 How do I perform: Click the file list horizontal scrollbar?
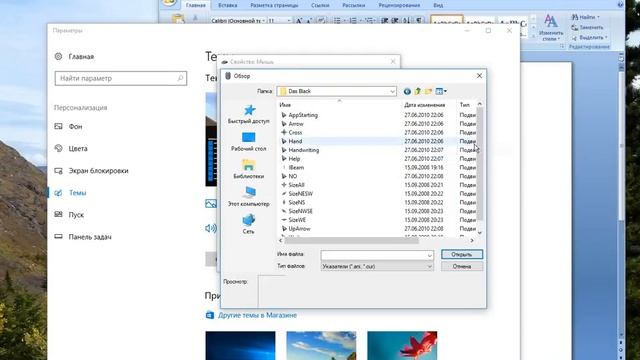(x=351, y=240)
